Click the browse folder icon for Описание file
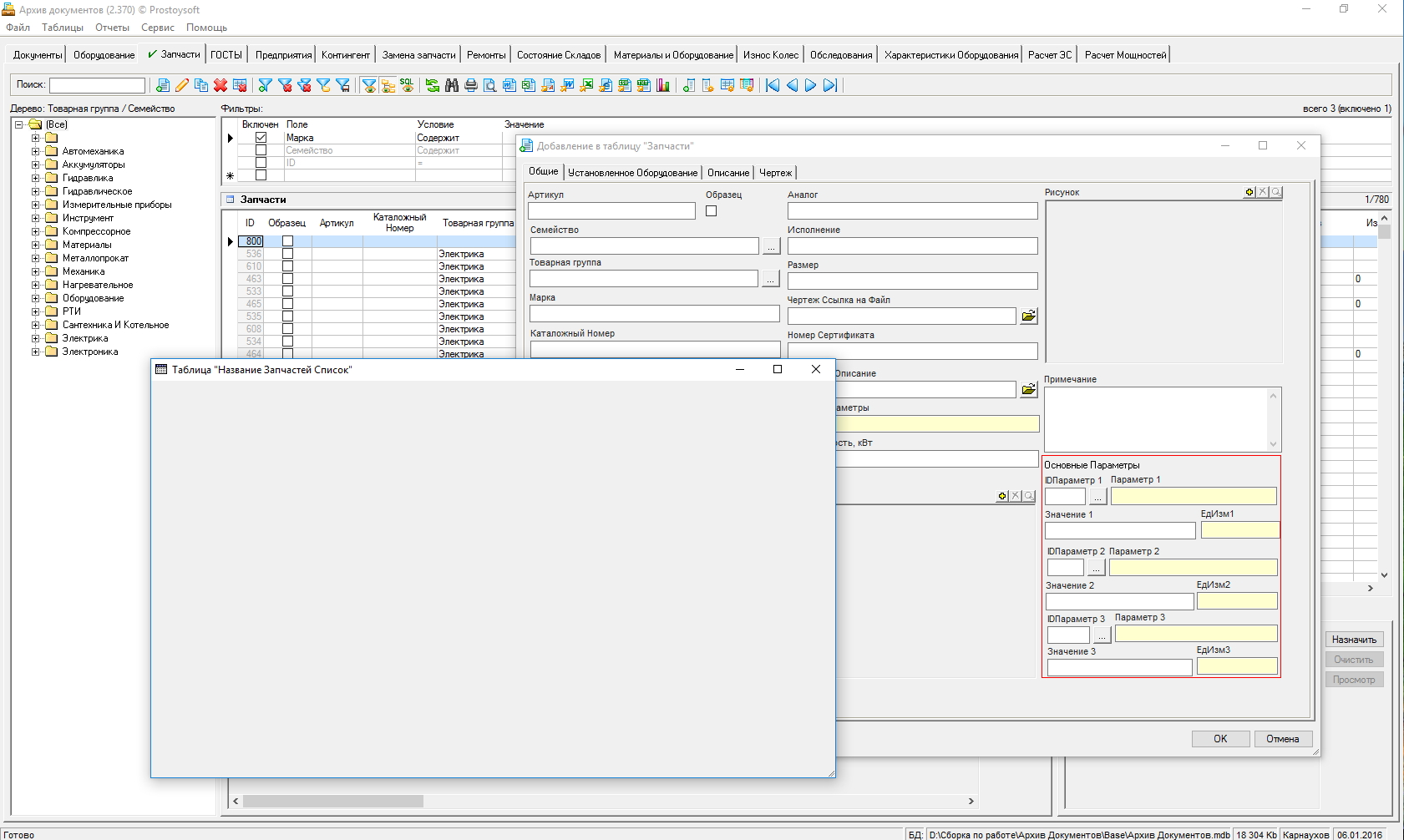This screenshot has height=840, width=1404. (1028, 389)
